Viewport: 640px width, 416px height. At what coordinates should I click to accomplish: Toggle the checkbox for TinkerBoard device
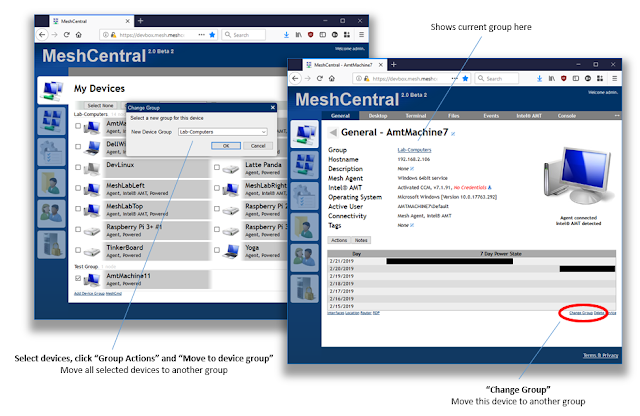coord(78,250)
